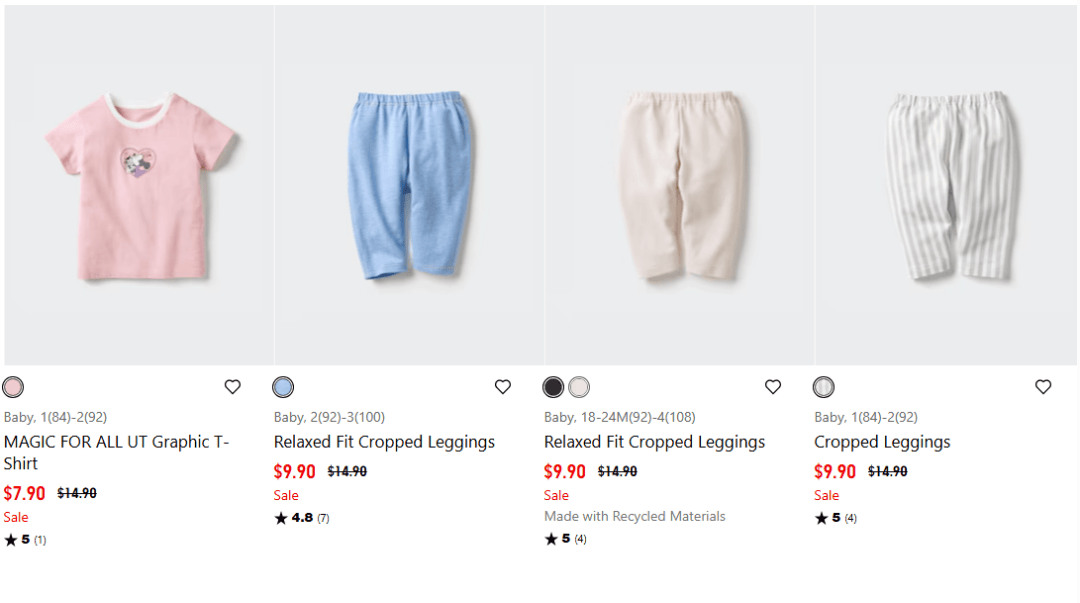The width and height of the screenshot is (1080, 603).
Task: Open blue Relaxed Fit Cropped Leggings title
Action: point(384,442)
